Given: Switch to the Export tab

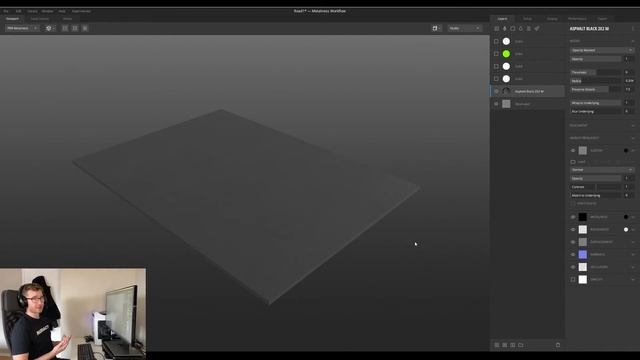Looking at the screenshot, I should [602, 19].
